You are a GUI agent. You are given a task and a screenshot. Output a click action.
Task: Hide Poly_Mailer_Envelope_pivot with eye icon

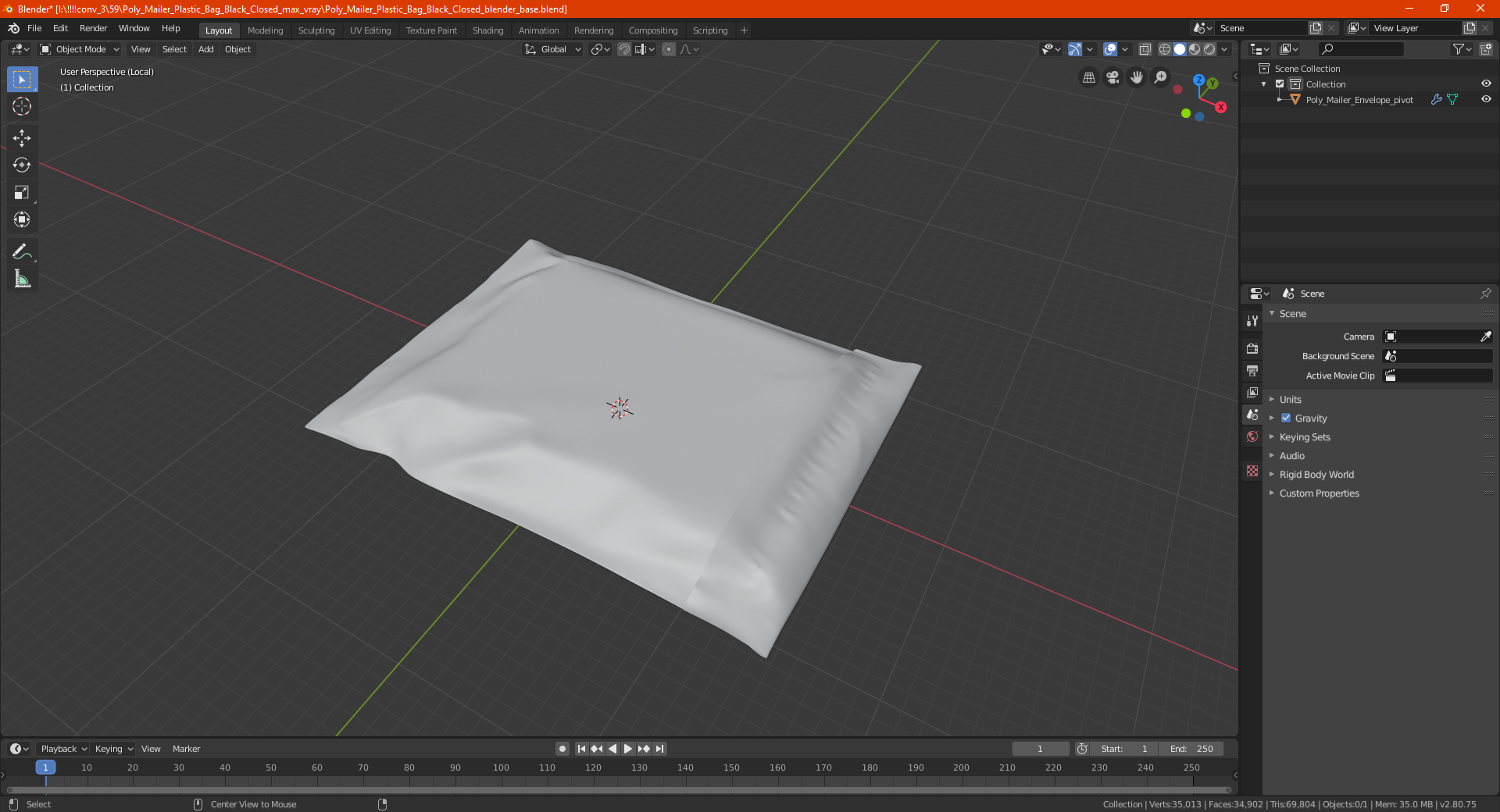(x=1486, y=99)
